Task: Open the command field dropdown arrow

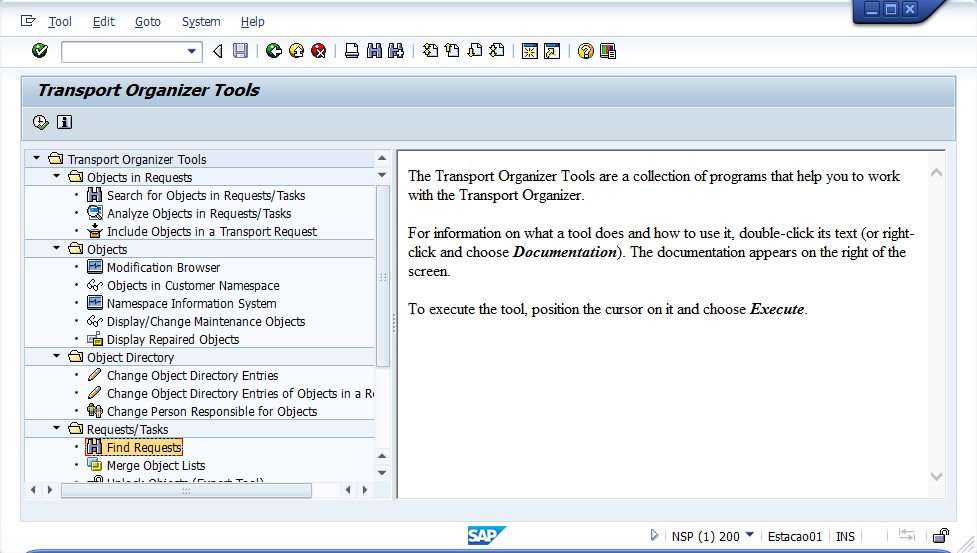Action: pos(192,51)
